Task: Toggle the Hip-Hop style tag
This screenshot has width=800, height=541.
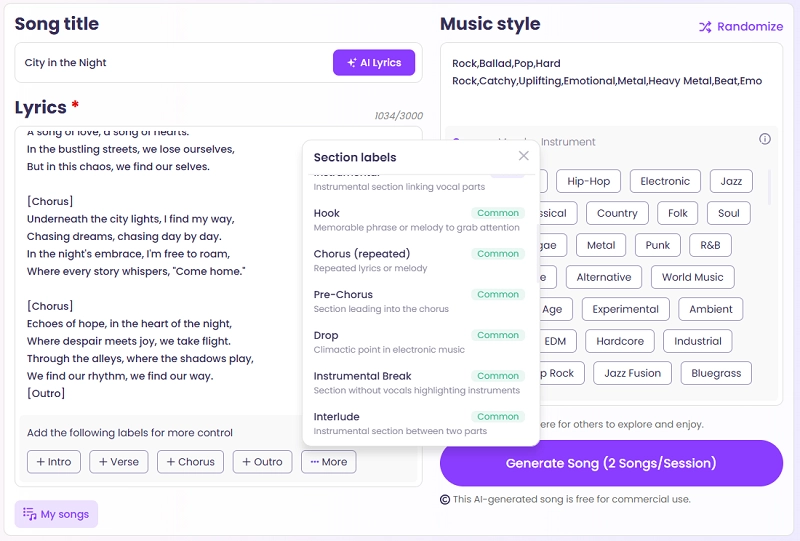Action: [x=588, y=181]
